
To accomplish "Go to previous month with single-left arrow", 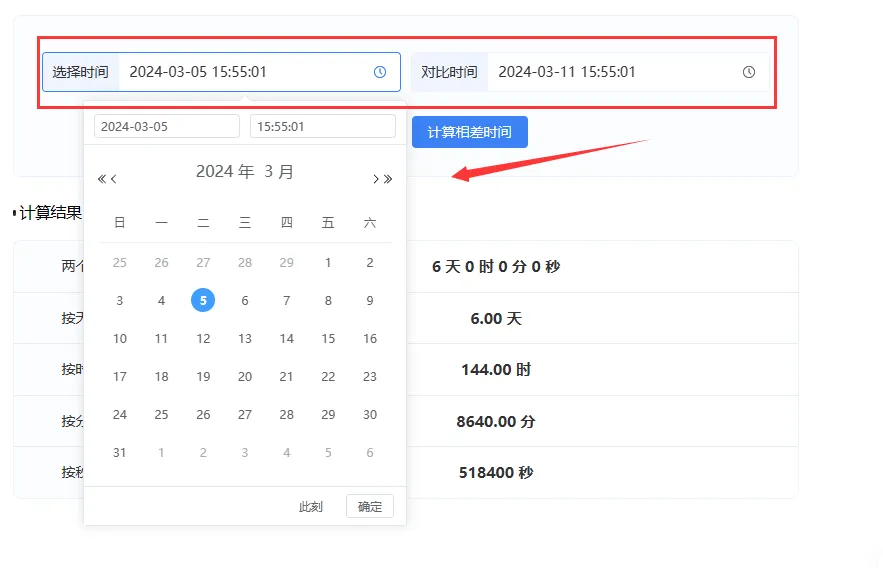I will point(114,179).
